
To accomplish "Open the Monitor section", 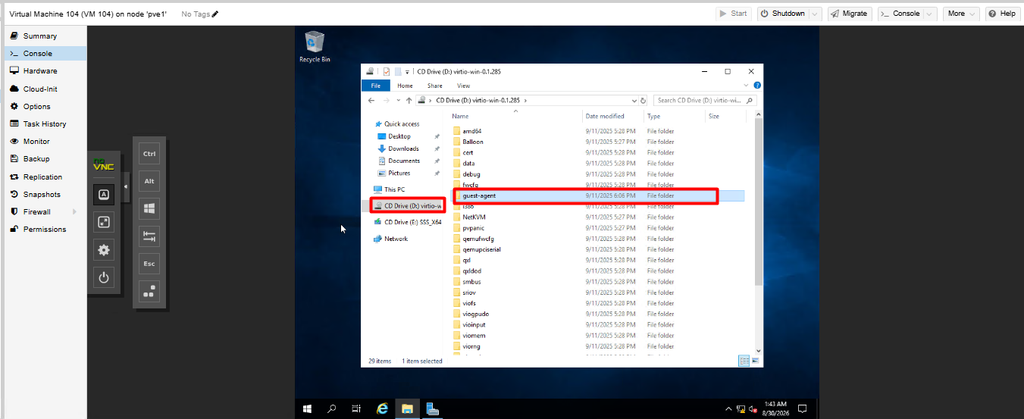I will click(37, 142).
